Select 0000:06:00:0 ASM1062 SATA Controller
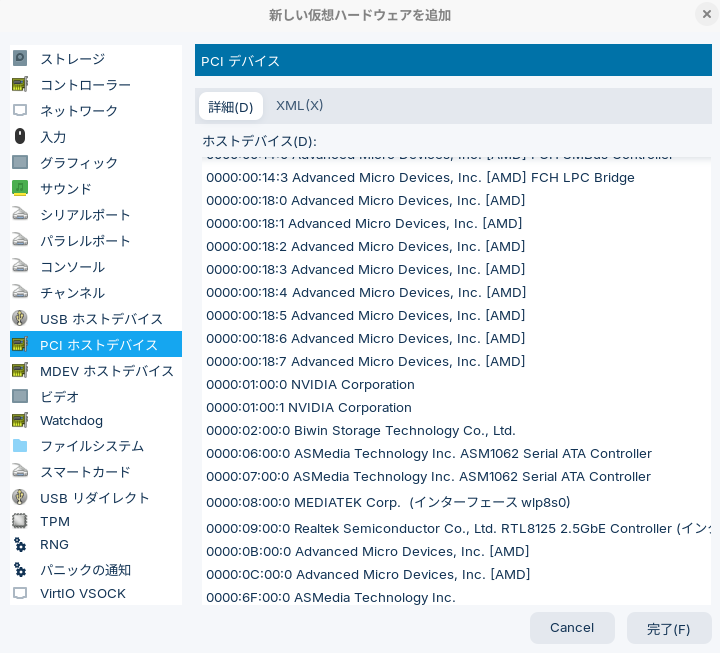The width and height of the screenshot is (720, 653). click(x=456, y=453)
